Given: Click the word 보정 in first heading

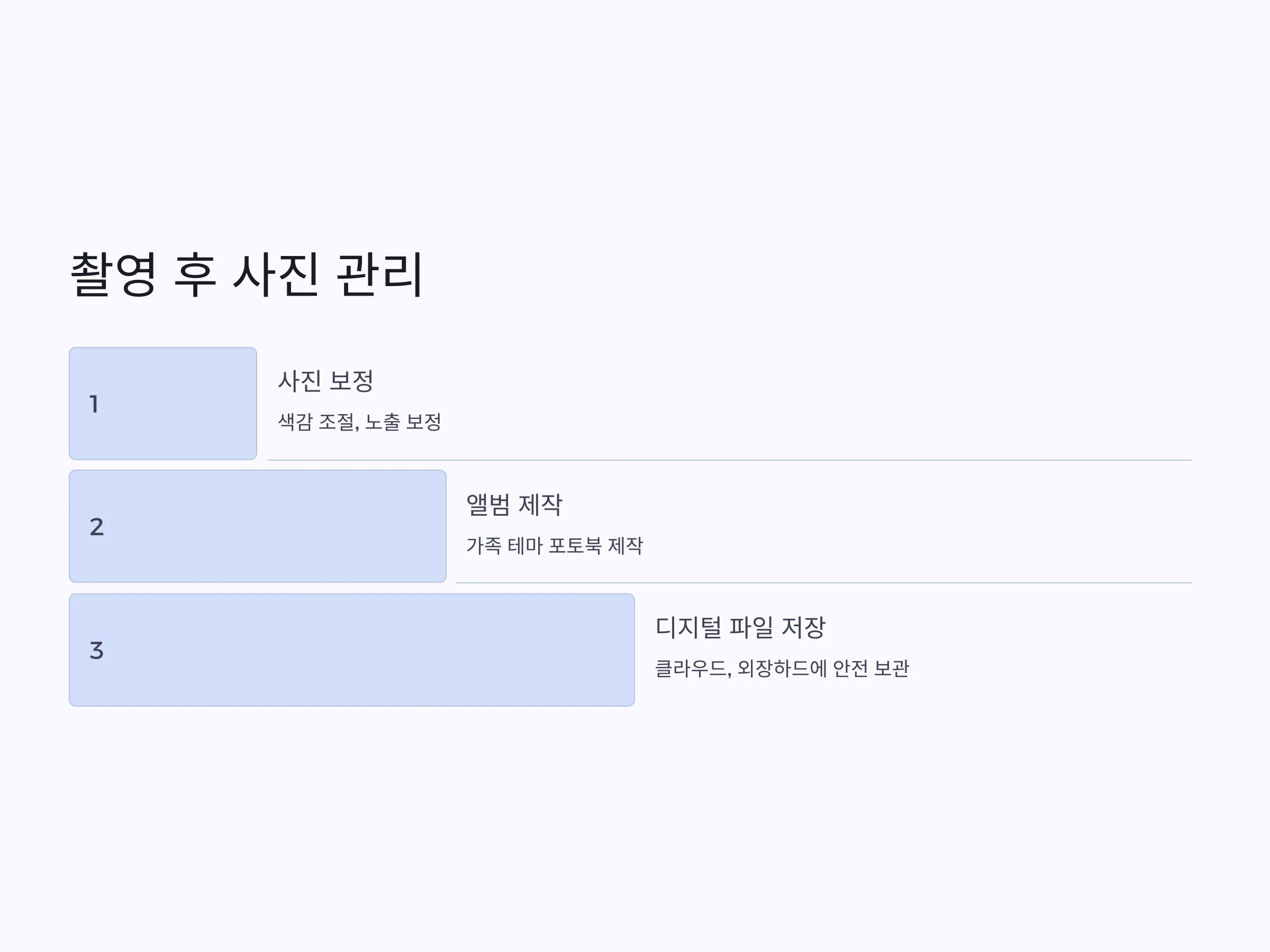Looking at the screenshot, I should coord(351,381).
